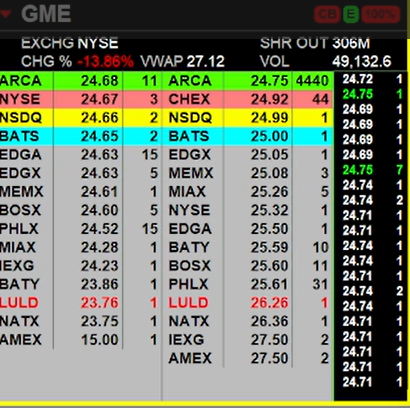
Task: Select MEMX ask row at 25.08
Action: click(248, 173)
